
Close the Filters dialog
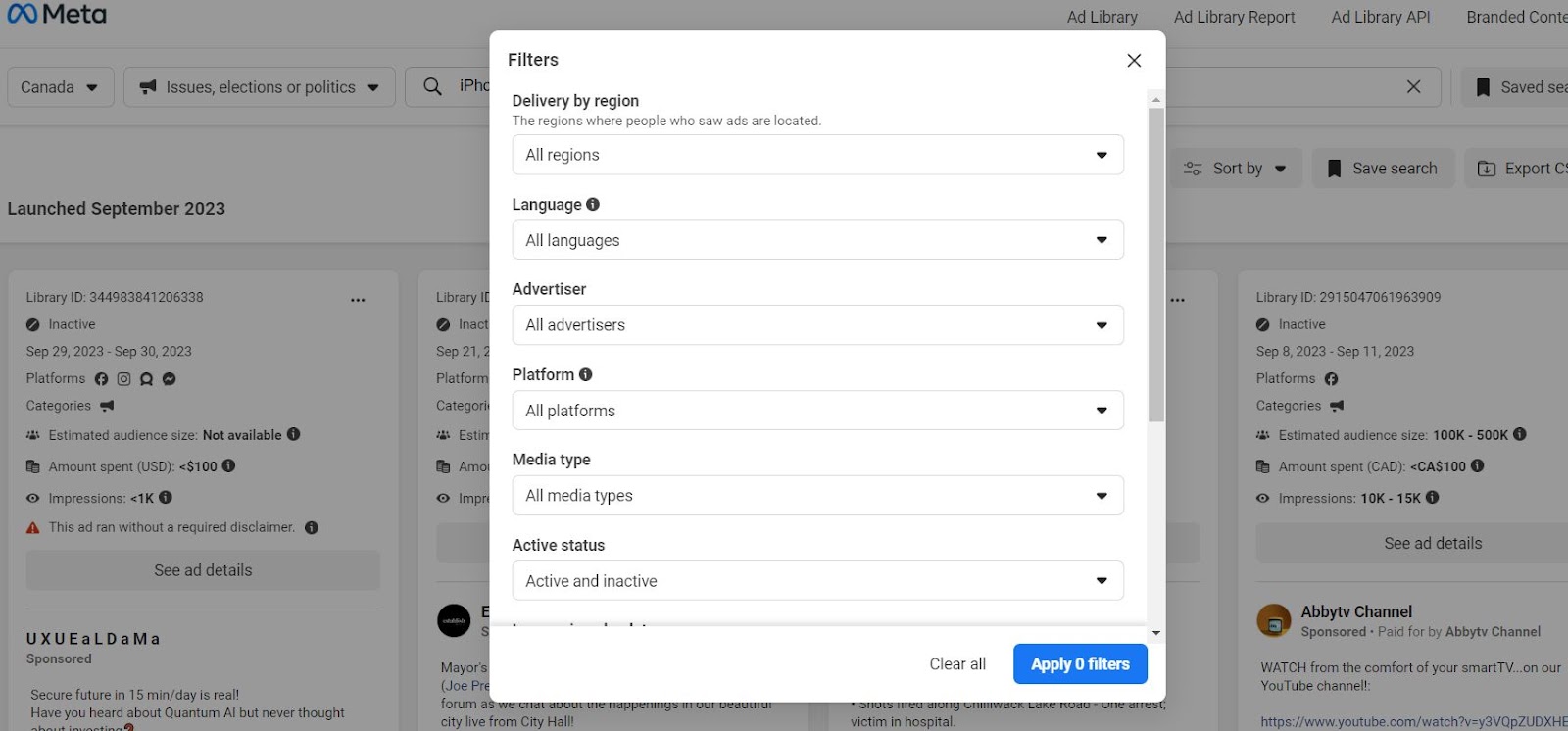click(x=1134, y=61)
